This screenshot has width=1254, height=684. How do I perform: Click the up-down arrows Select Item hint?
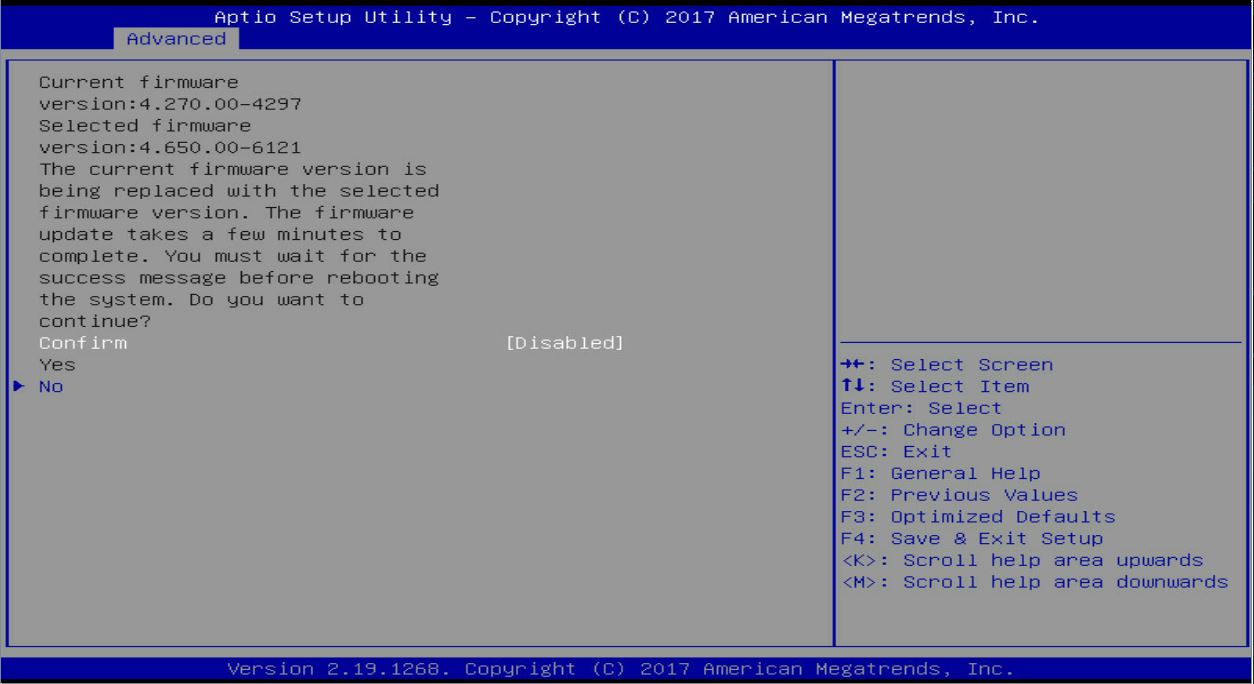click(x=934, y=387)
